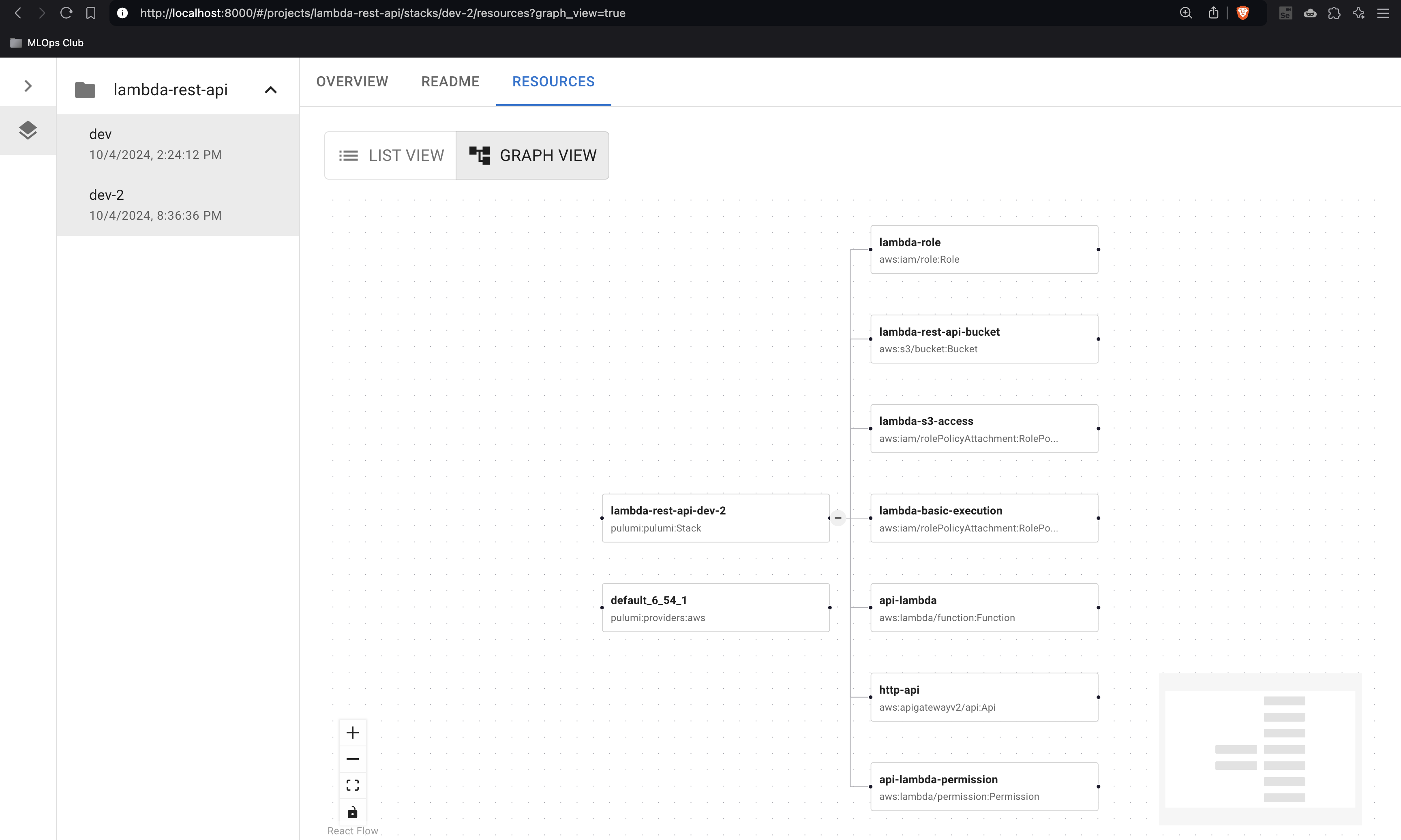Select GRAPH VIEW toggle button

tap(532, 155)
